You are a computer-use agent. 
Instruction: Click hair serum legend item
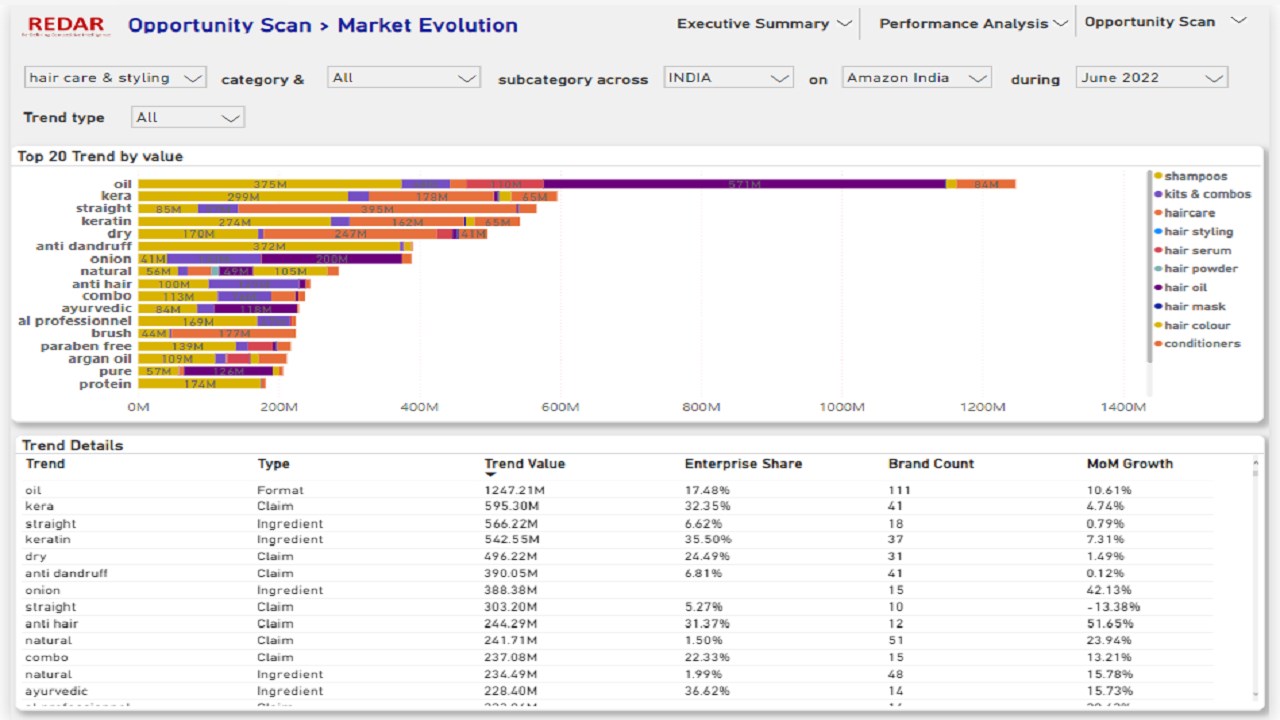pyautogui.click(x=1197, y=251)
